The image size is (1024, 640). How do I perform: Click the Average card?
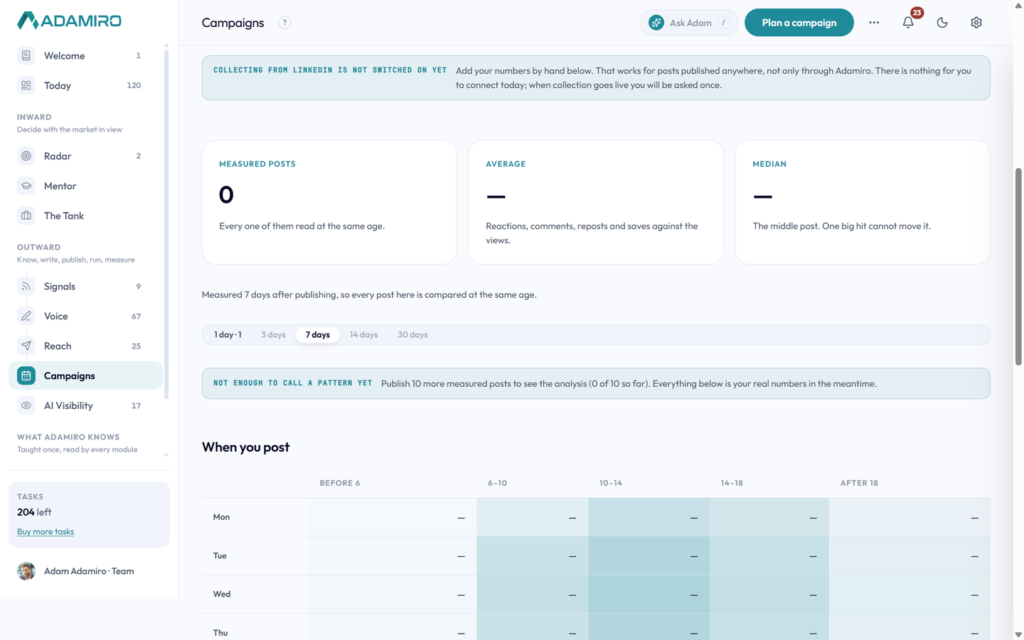596,202
